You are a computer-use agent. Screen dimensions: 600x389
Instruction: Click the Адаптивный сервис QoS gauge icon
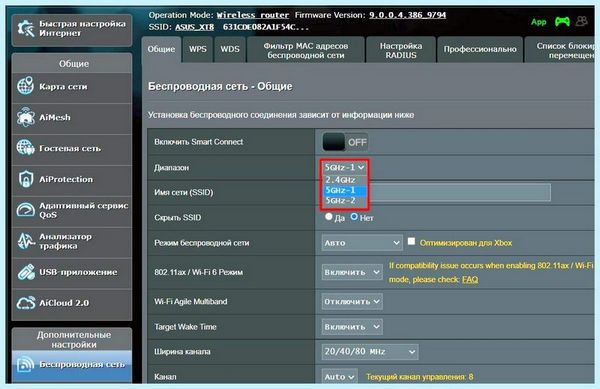point(25,210)
